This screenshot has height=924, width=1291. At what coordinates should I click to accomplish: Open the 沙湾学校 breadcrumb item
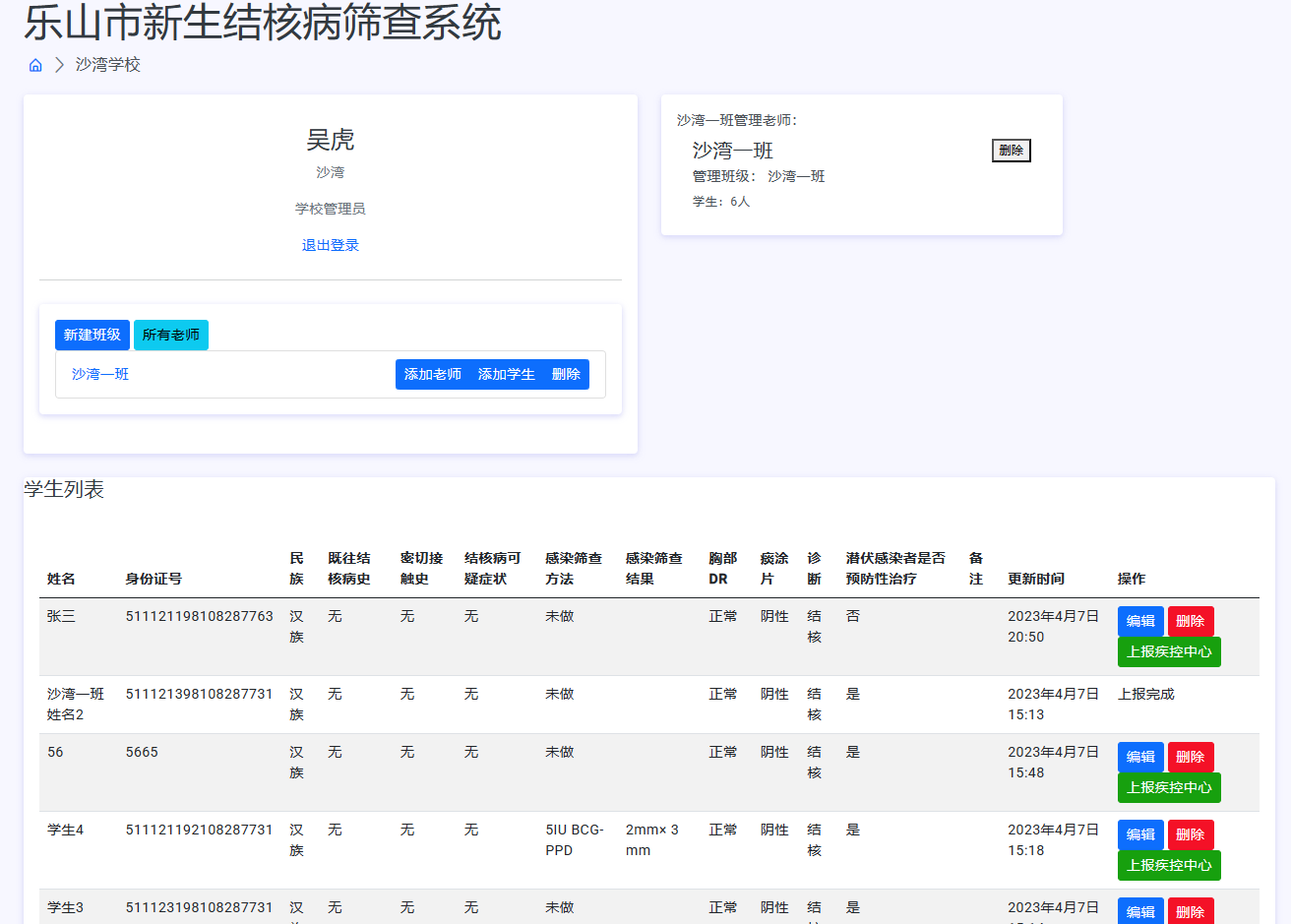pos(108,65)
